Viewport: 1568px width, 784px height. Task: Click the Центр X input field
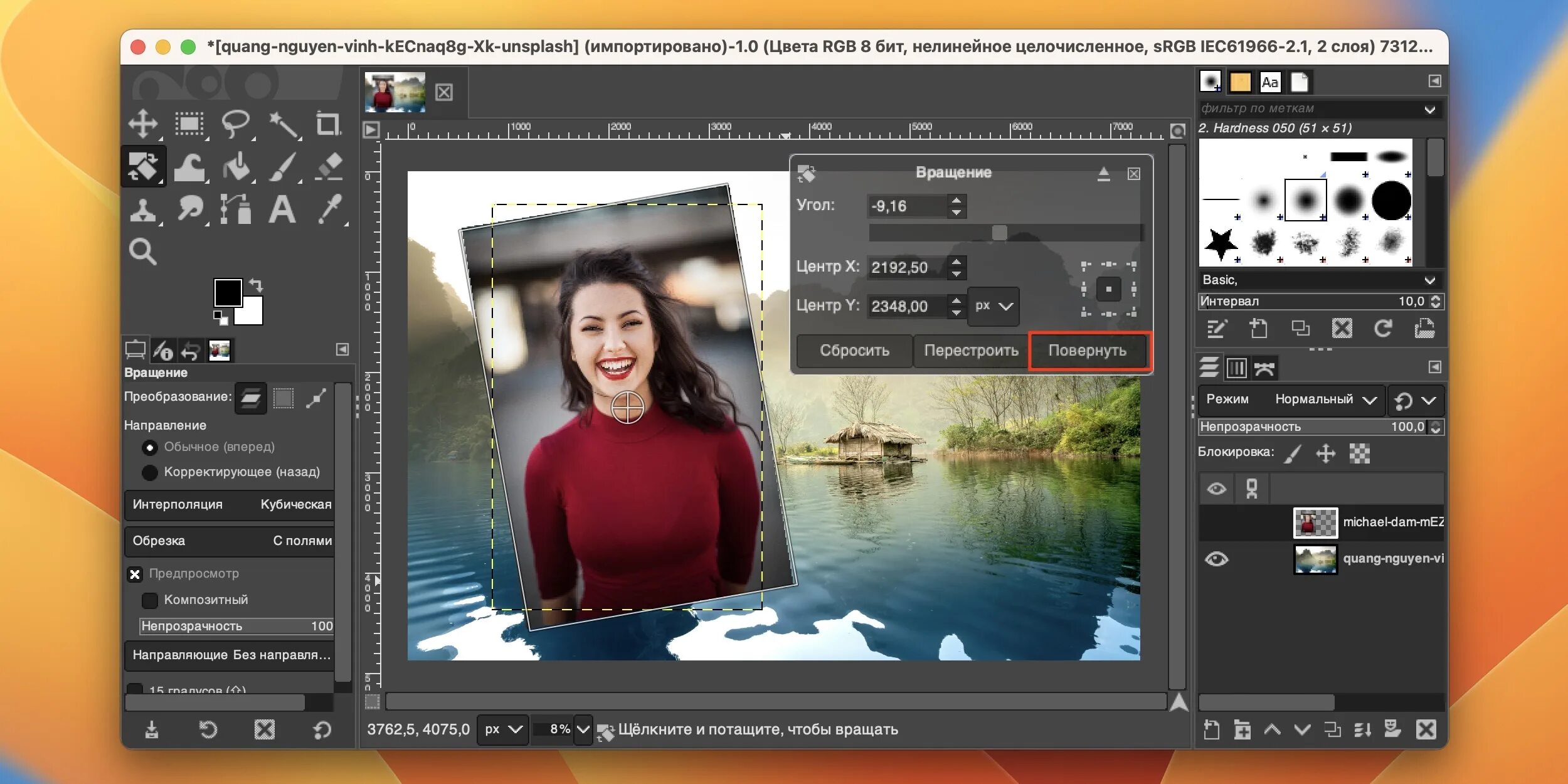pyautogui.click(x=908, y=268)
